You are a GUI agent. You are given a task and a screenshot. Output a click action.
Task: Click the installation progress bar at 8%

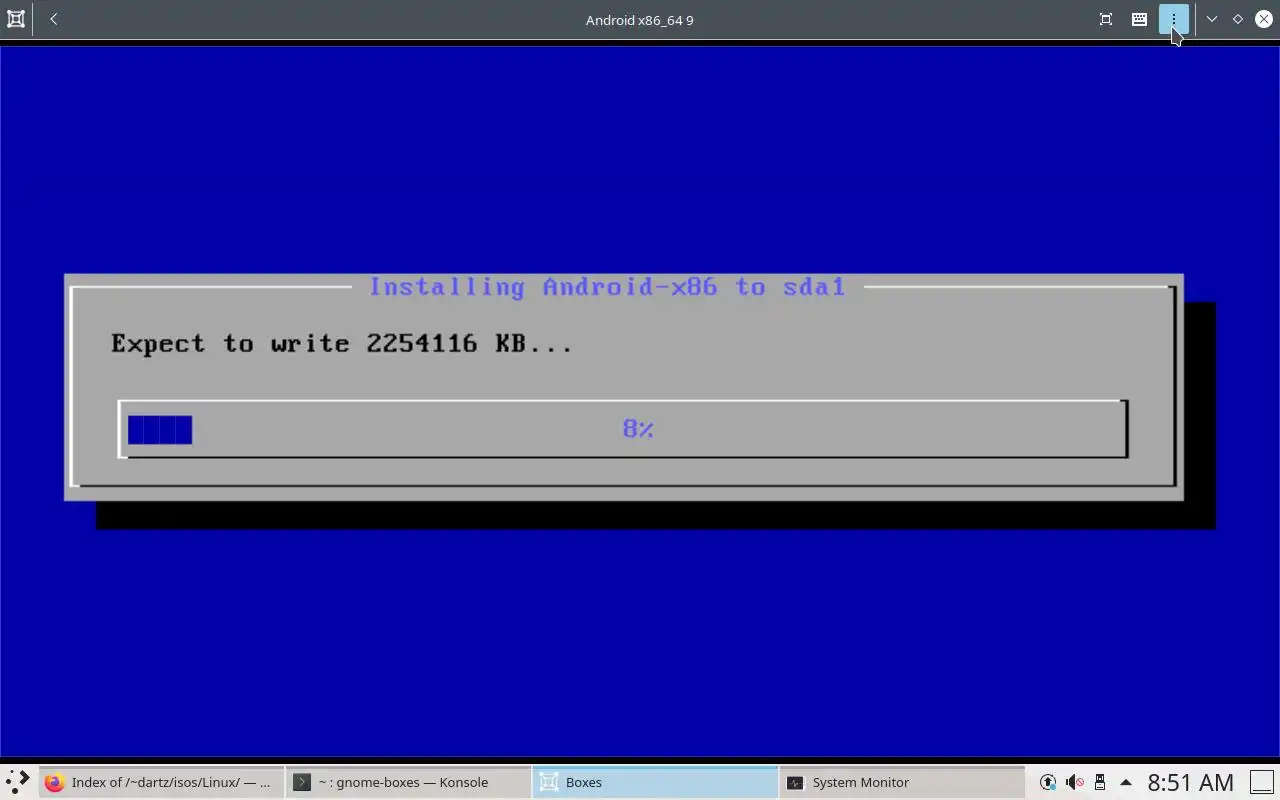(x=623, y=429)
